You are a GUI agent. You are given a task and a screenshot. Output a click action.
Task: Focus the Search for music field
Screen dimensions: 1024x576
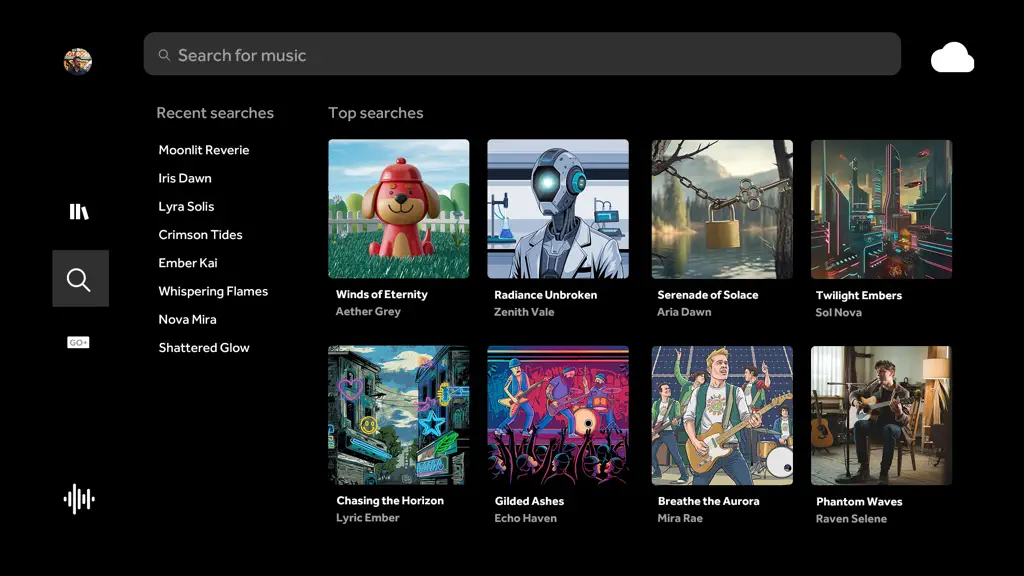coord(522,54)
